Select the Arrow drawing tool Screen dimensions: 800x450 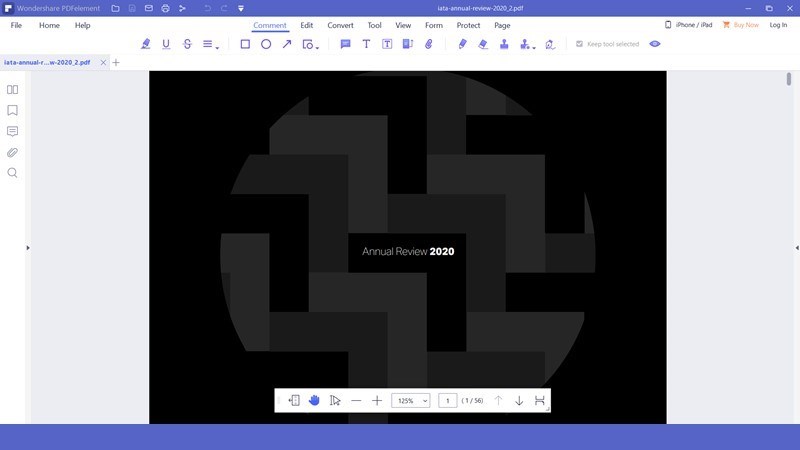[x=287, y=44]
